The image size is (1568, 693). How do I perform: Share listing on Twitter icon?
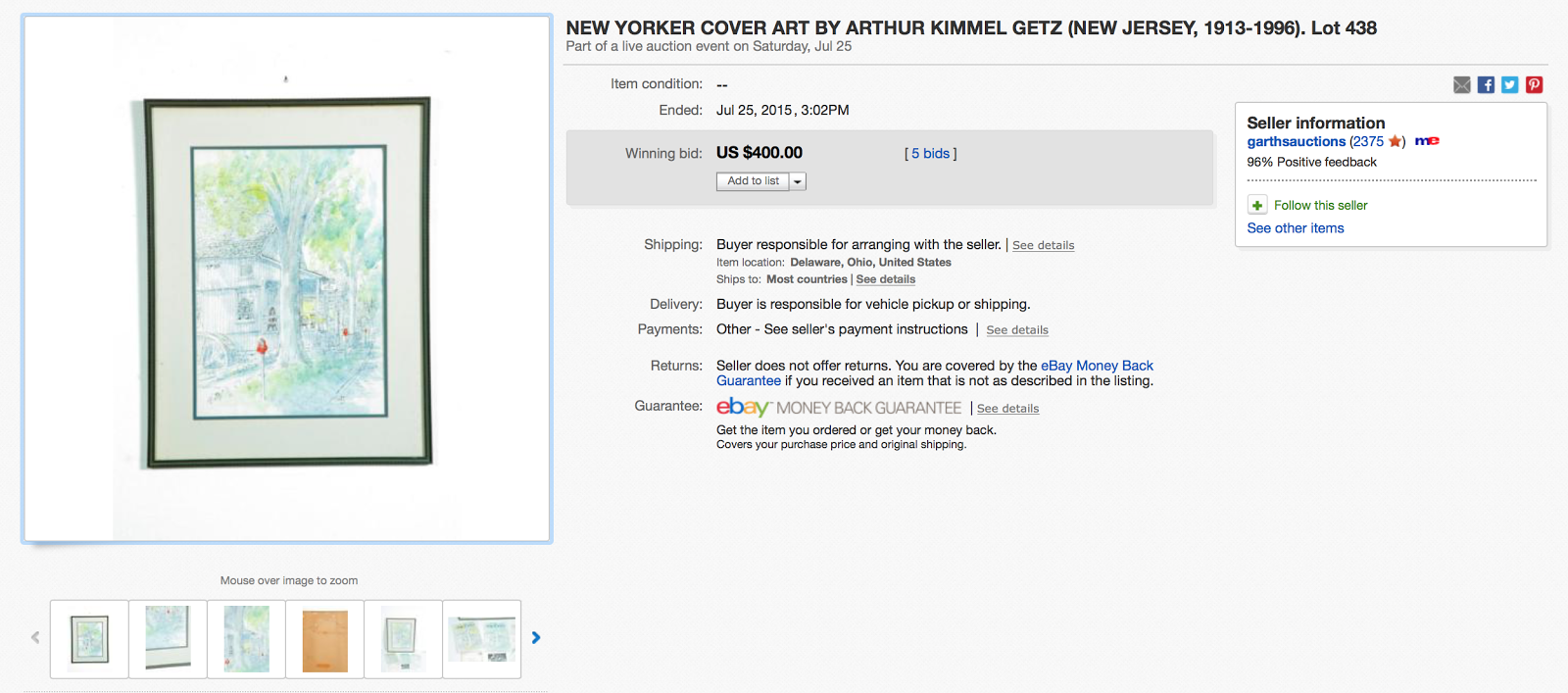(1509, 85)
